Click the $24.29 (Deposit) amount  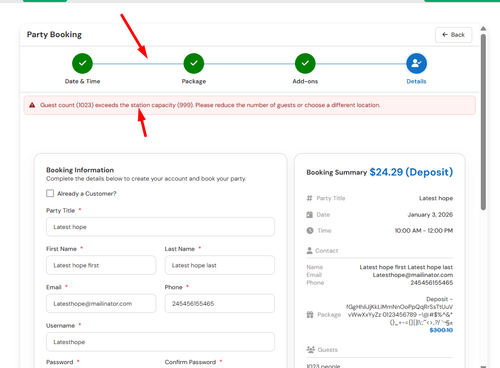411,172
